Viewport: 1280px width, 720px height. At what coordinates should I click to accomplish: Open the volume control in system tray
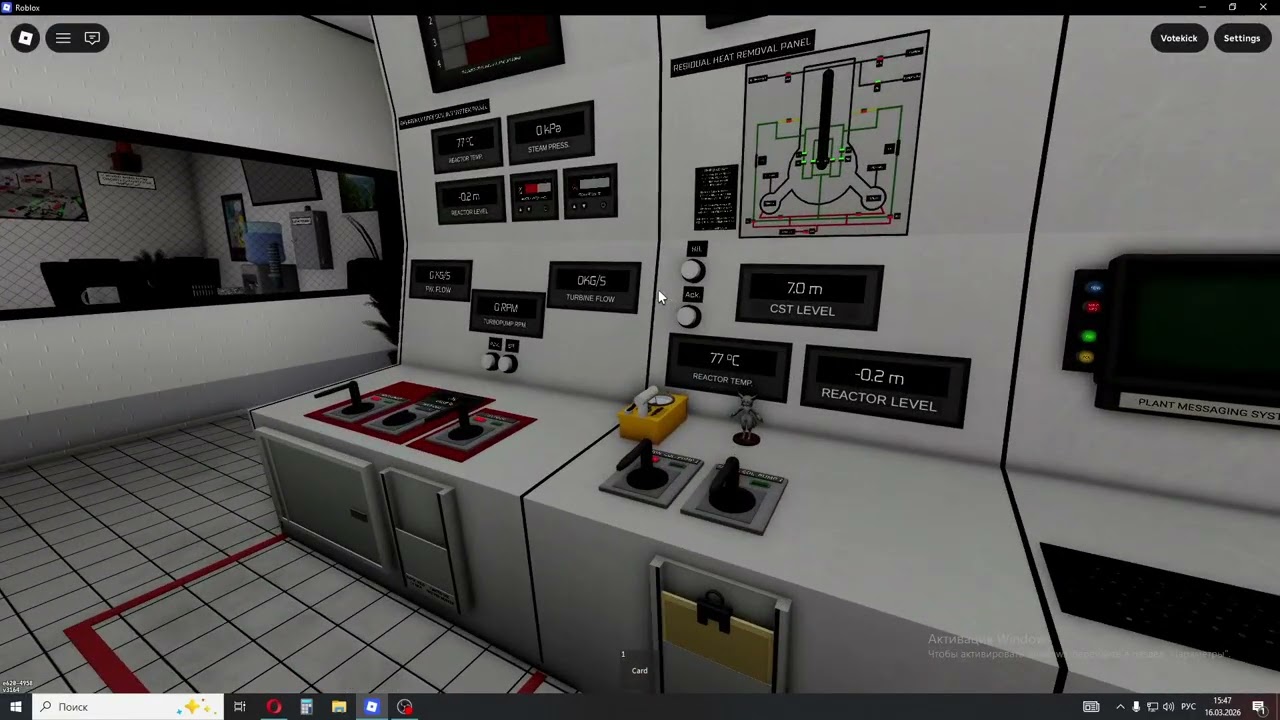point(1169,707)
